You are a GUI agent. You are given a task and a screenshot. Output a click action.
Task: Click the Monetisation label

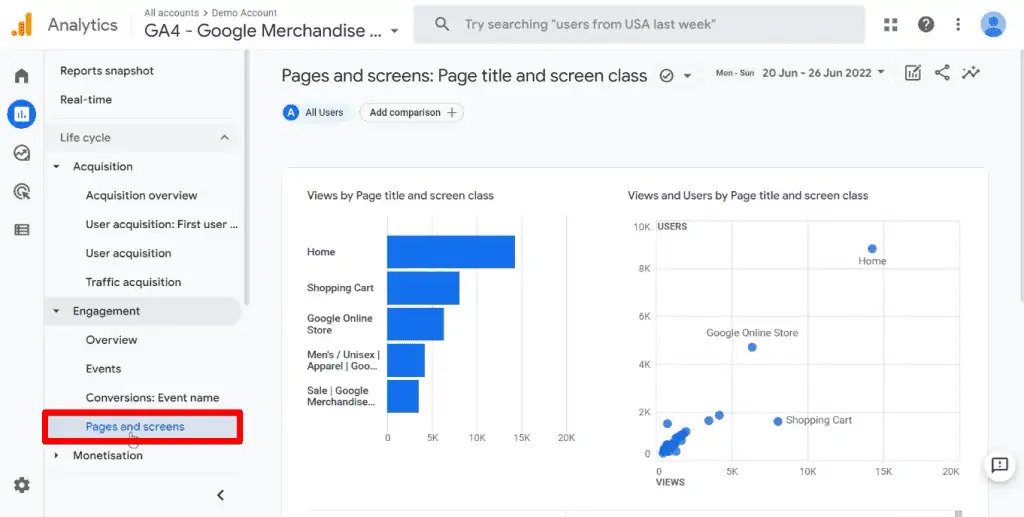[x=108, y=455]
